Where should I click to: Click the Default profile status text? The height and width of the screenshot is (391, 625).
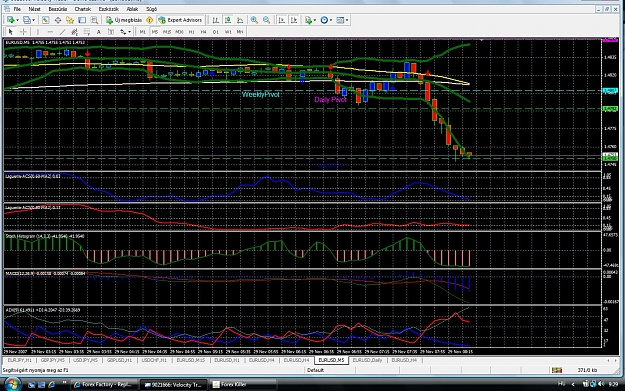[315, 370]
